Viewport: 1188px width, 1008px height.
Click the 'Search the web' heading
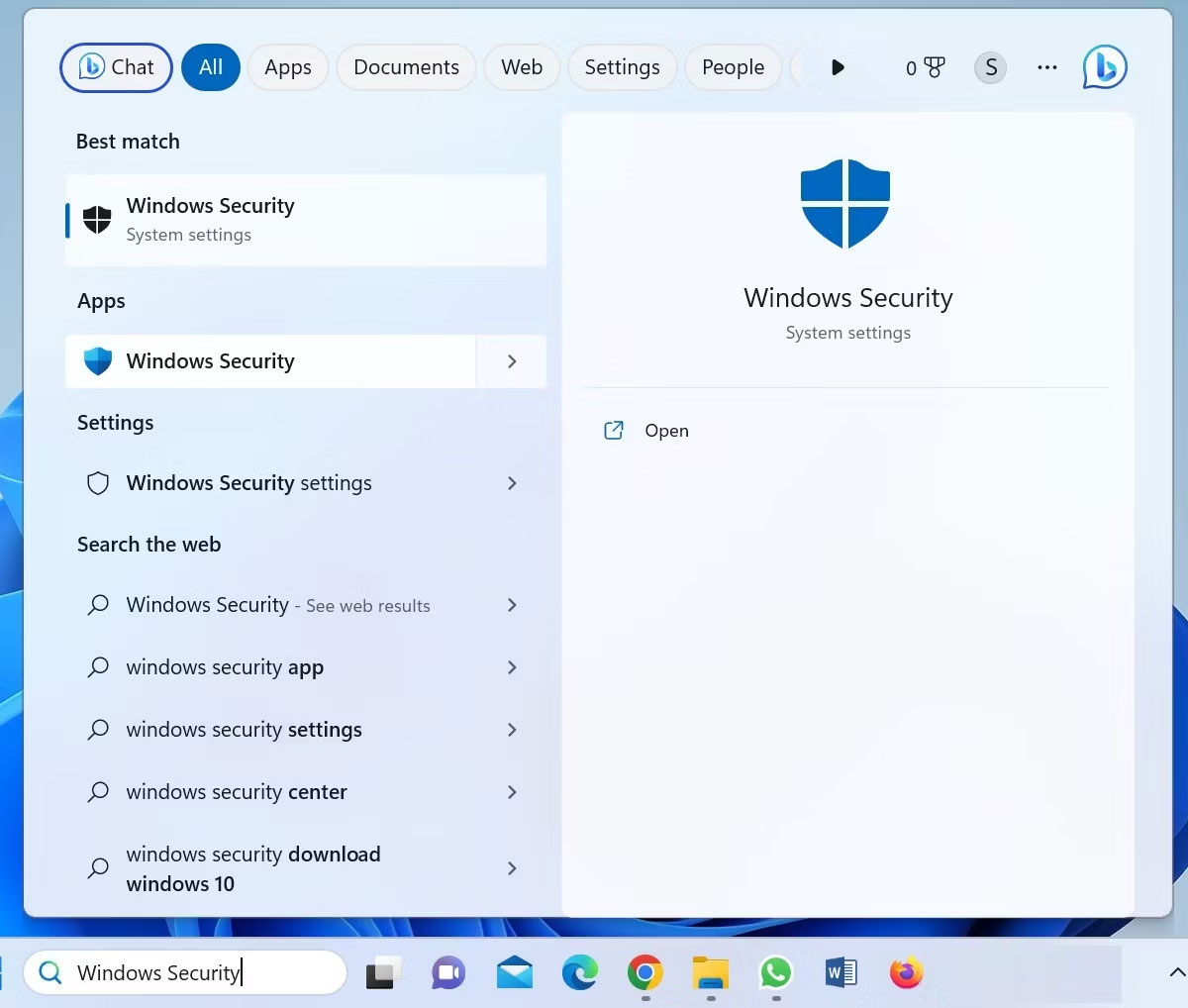tap(149, 545)
